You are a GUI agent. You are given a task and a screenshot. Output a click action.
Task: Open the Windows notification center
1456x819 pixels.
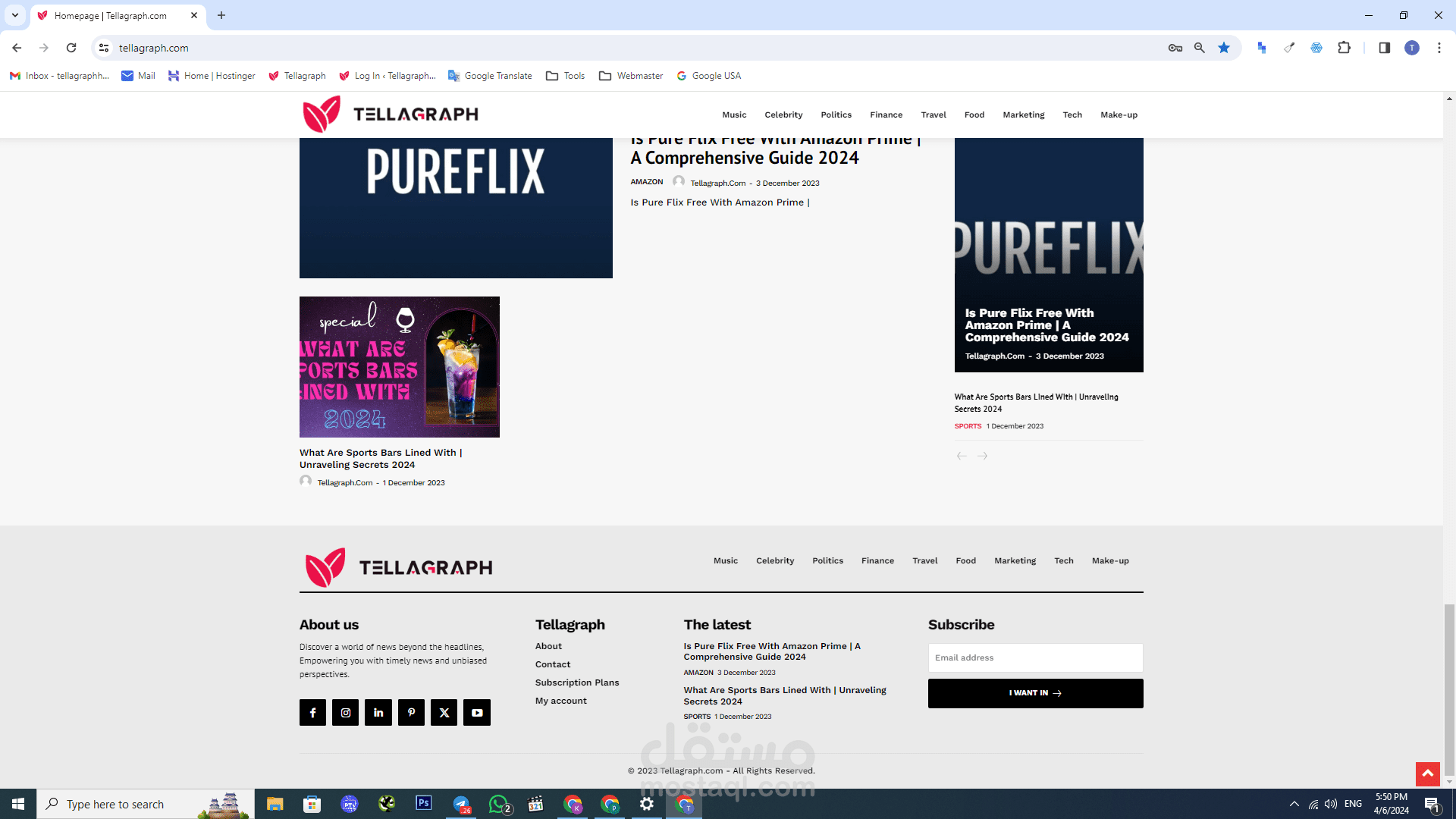click(x=1432, y=804)
